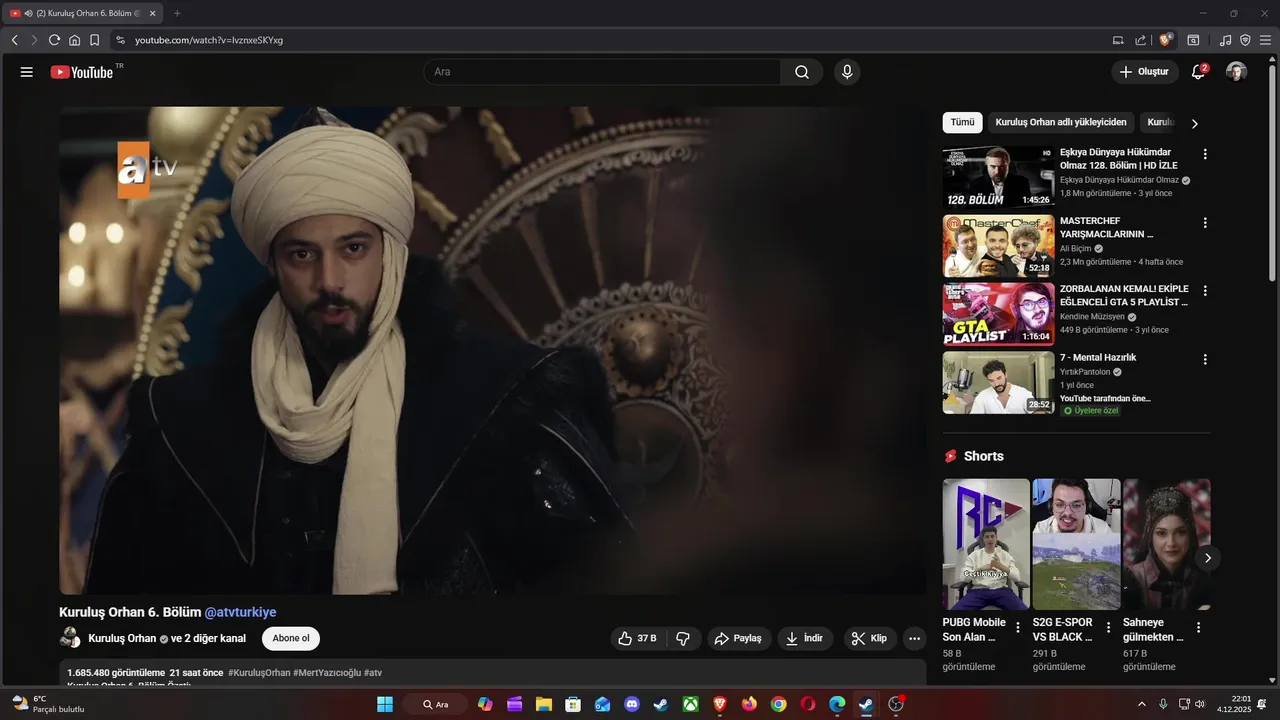Viewport: 1280px width, 720px height.
Task: Open Firefox from the taskbar
Action: (x=749, y=704)
